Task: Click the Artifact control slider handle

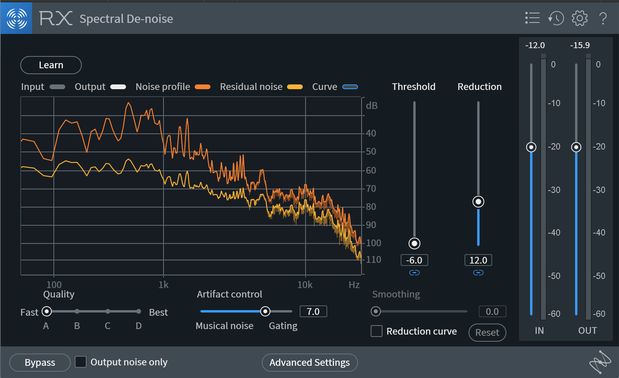Action: (x=265, y=311)
